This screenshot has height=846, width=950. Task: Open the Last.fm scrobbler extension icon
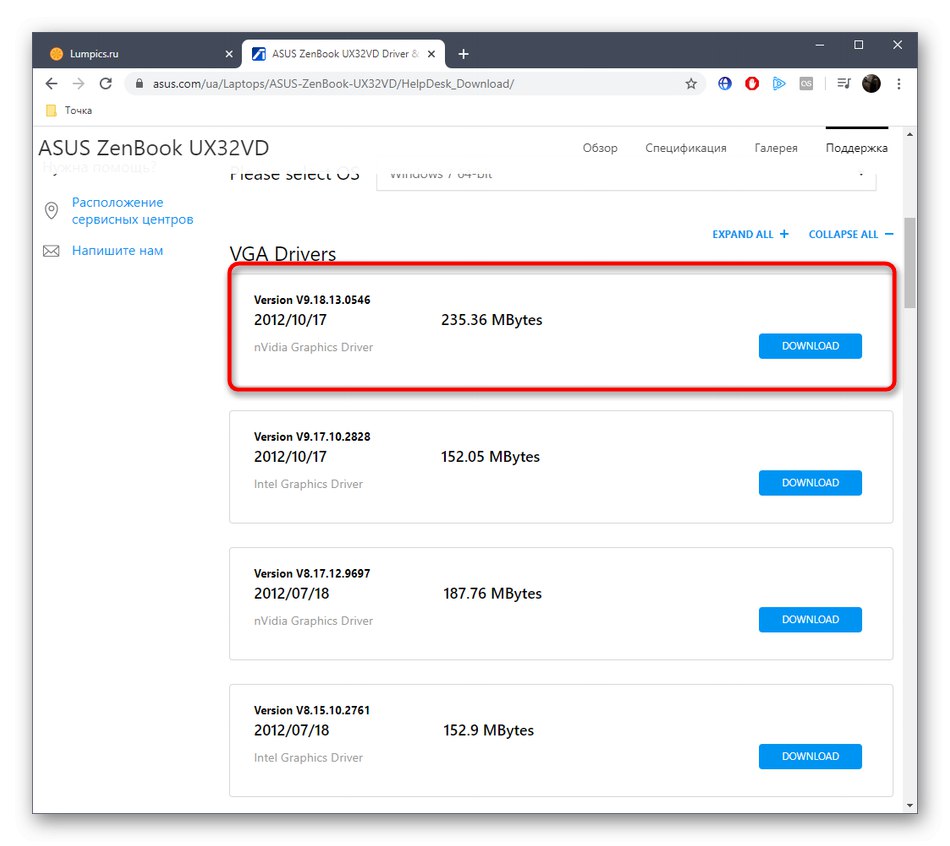[806, 83]
